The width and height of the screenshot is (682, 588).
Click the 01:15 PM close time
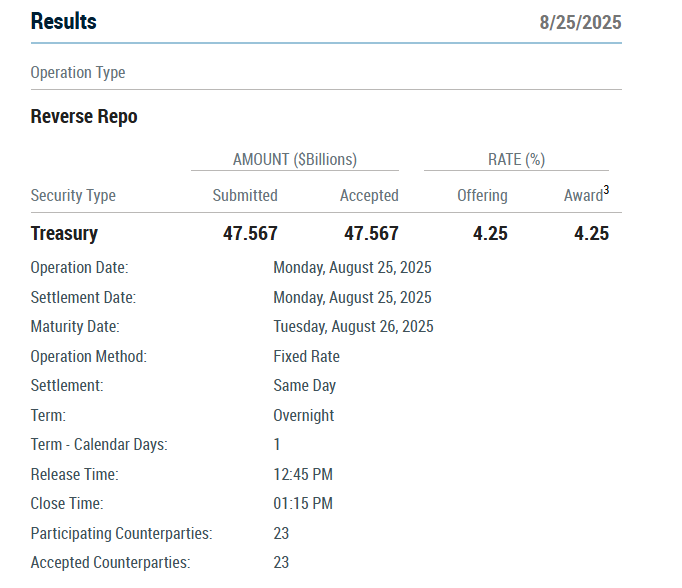coord(302,504)
